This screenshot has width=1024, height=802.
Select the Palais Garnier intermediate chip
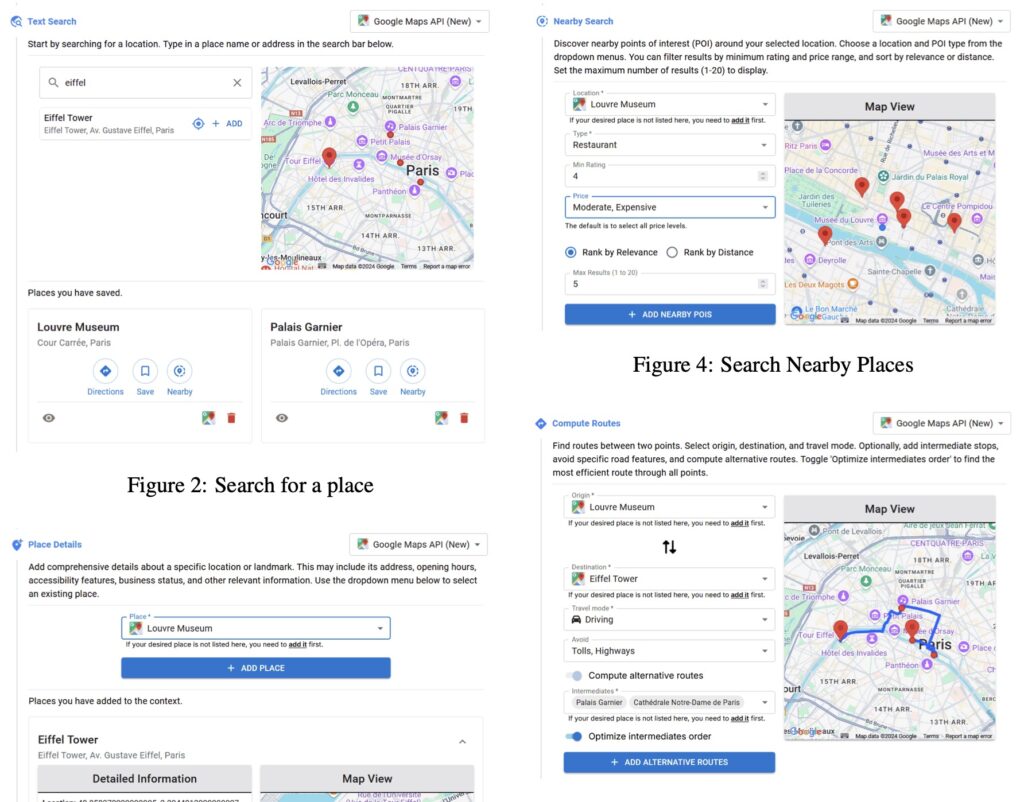599,703
